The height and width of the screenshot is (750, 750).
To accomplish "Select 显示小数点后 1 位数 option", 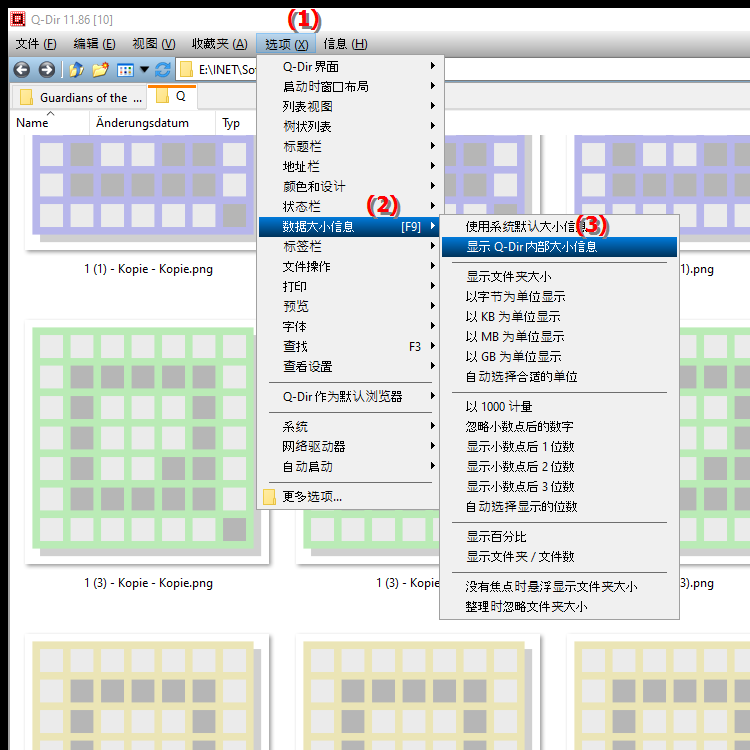I will coord(559,447).
